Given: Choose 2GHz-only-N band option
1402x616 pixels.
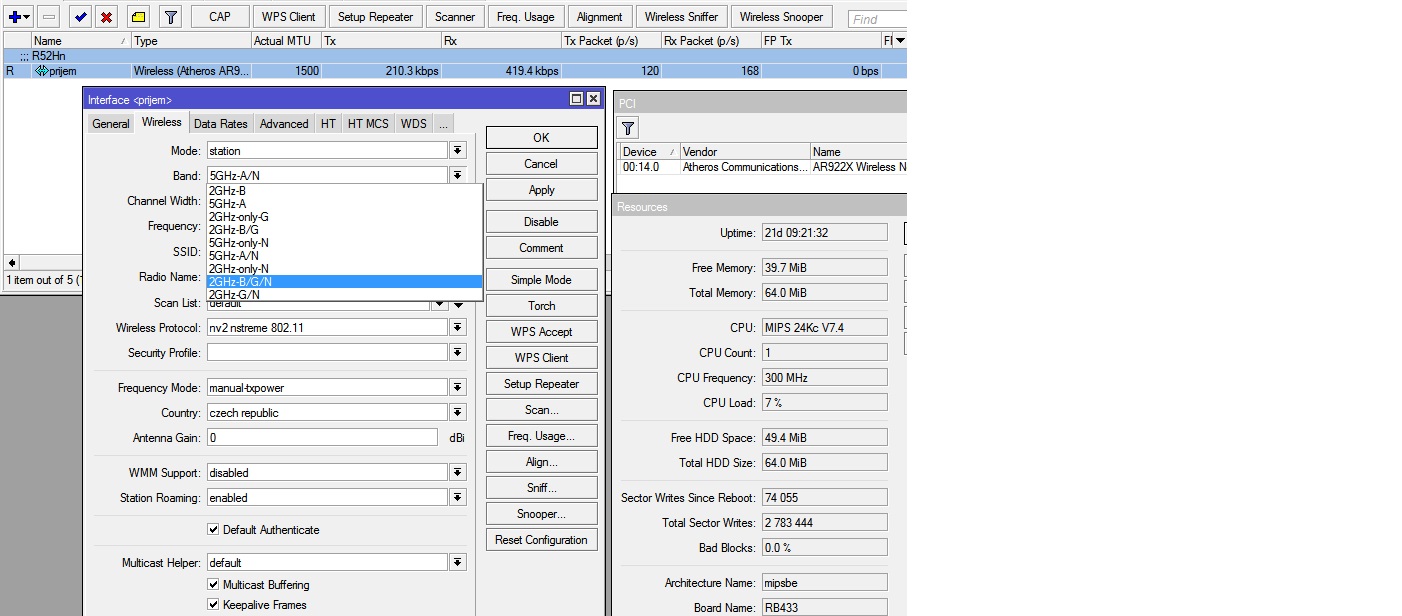Looking at the screenshot, I should point(344,268).
